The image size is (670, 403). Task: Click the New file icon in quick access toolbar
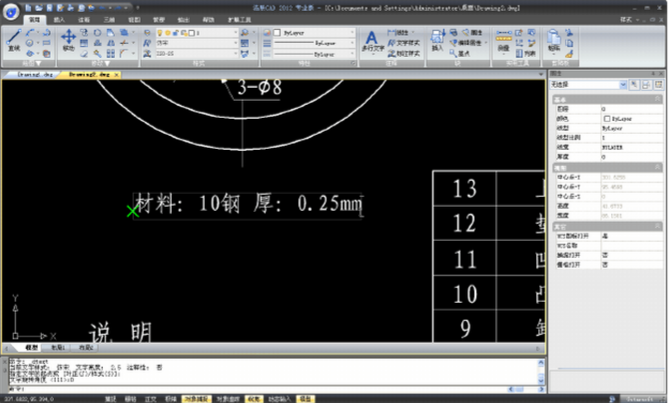click(x=28, y=8)
